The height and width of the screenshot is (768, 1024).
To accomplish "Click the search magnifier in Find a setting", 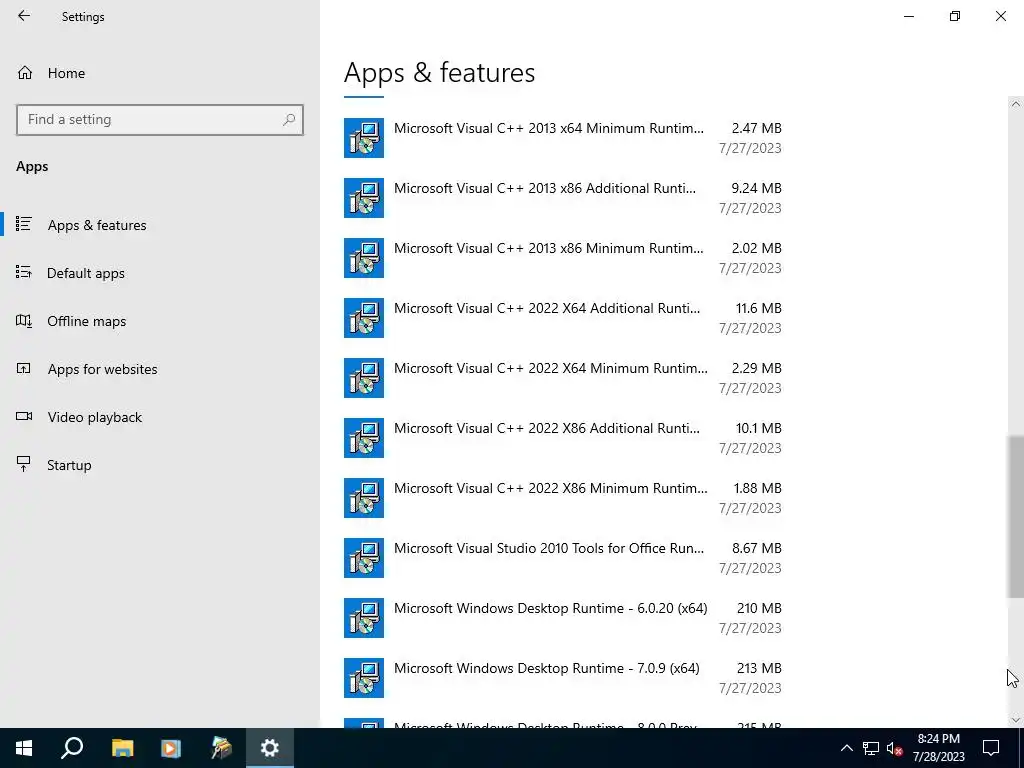I will (289, 120).
